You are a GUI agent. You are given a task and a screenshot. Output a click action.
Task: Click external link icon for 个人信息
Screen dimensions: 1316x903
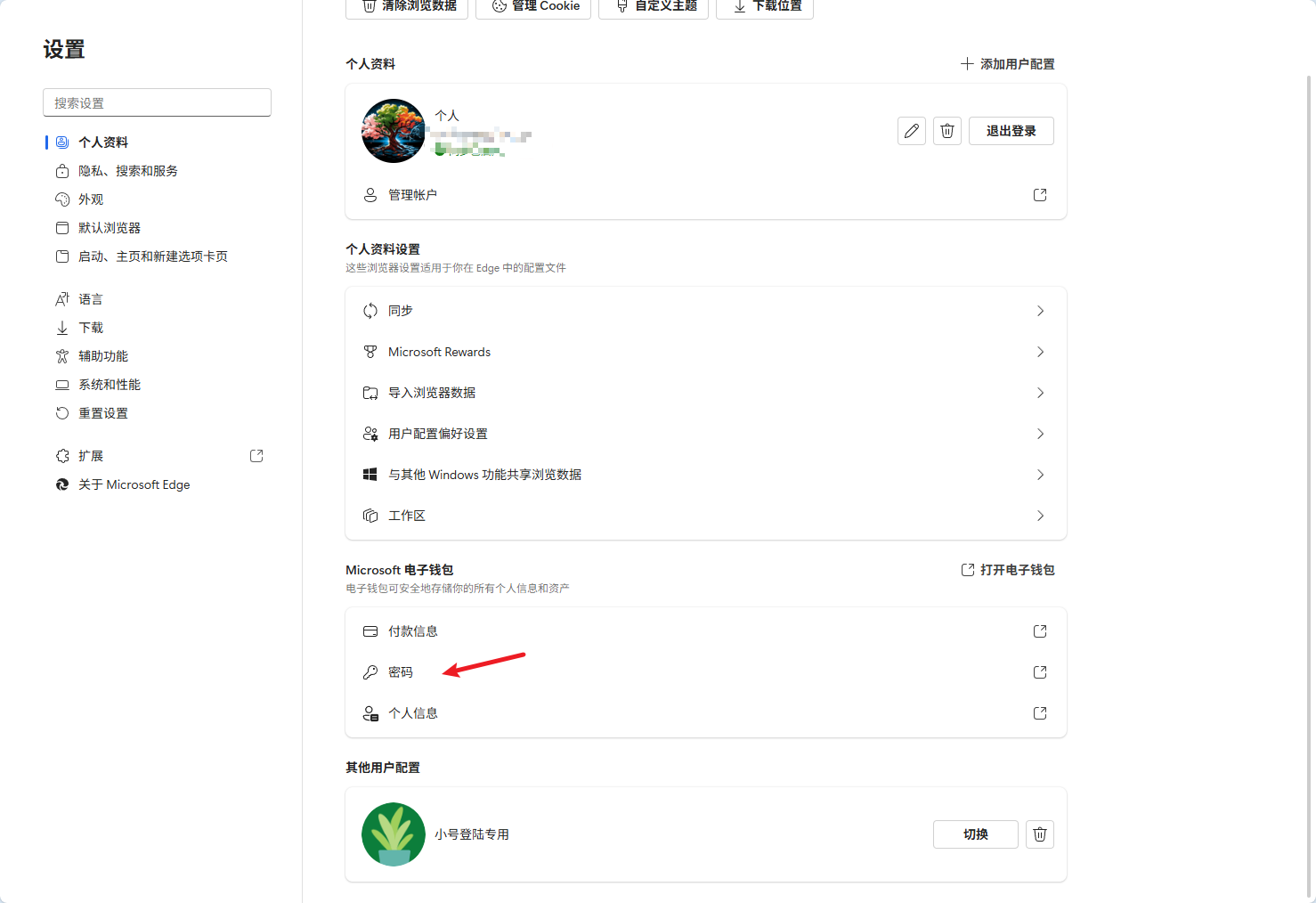[1039, 713]
